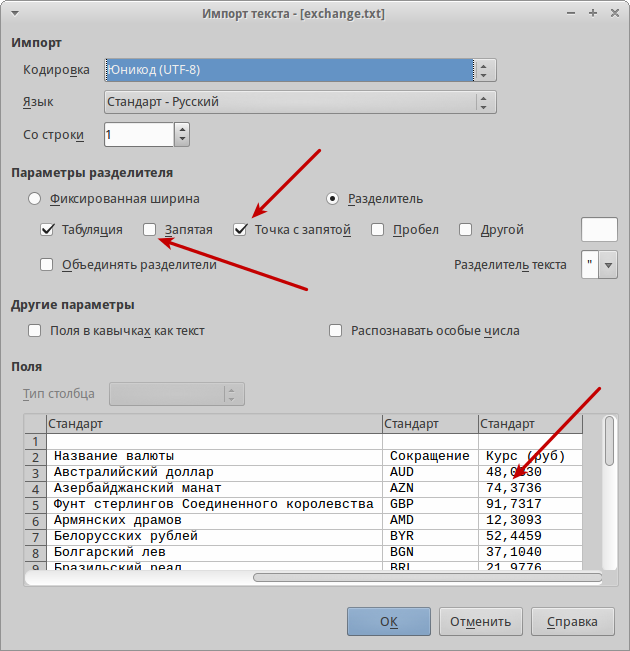Enable Объединять разделители checkbox
This screenshot has height=651, width=630.
[47, 265]
